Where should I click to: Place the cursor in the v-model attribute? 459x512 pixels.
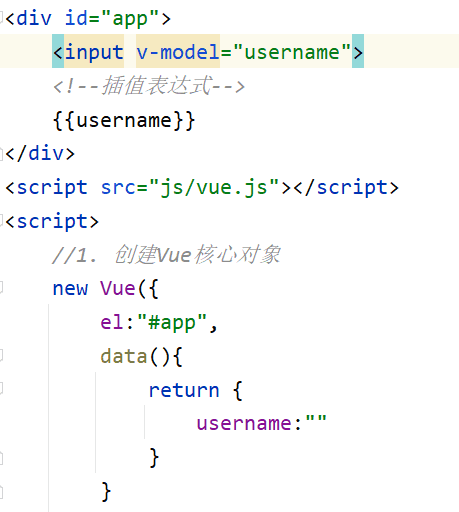(178, 51)
